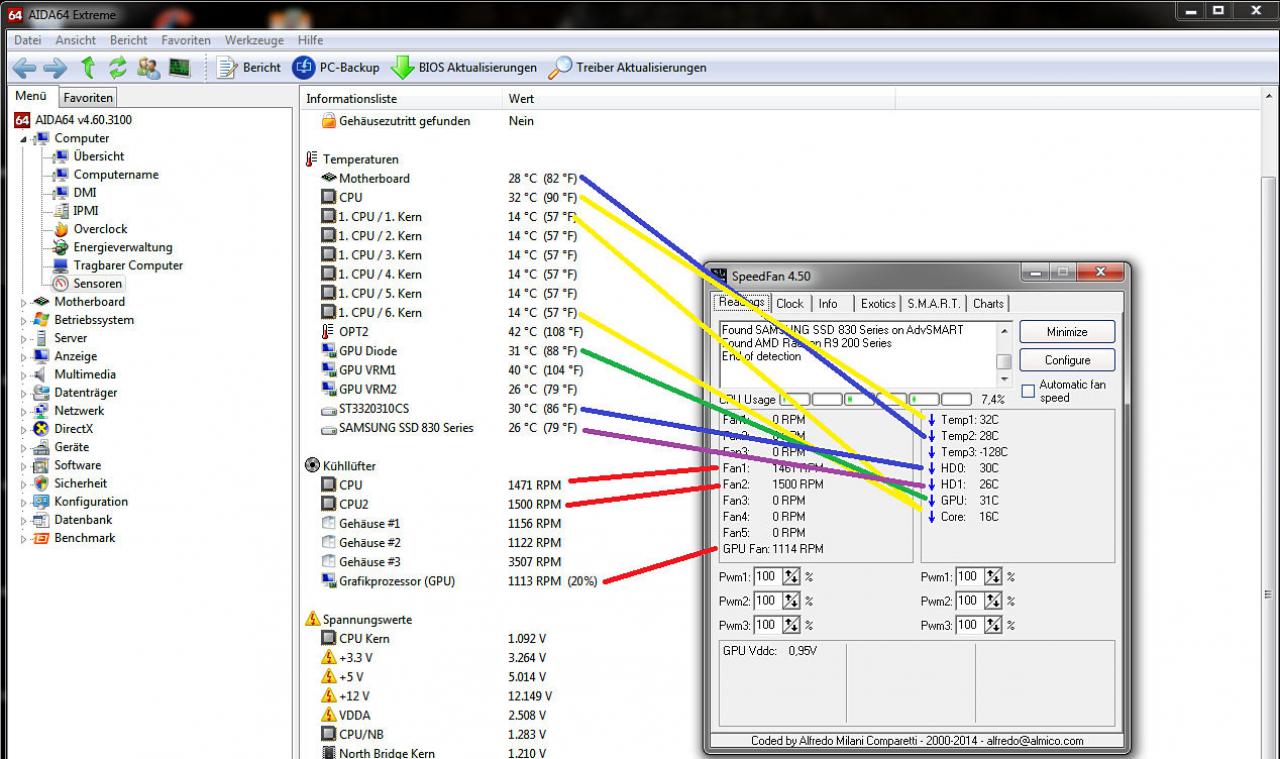Click the green Refresh arrows icon
The image size is (1280, 759).
(x=118, y=67)
